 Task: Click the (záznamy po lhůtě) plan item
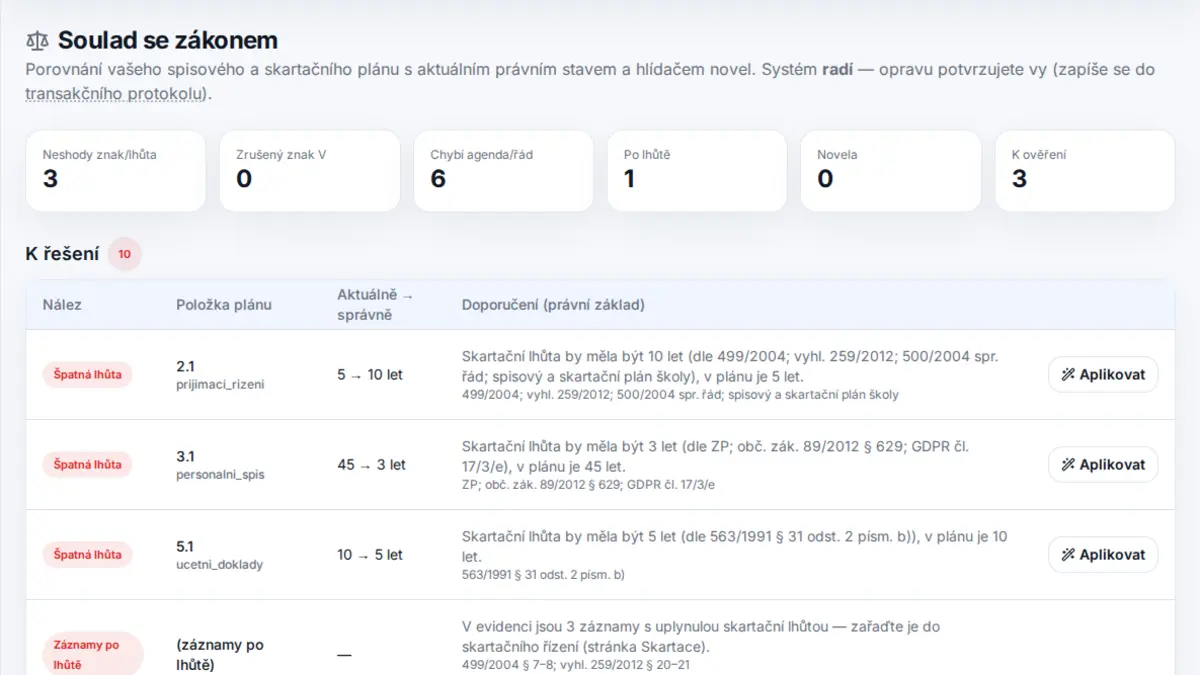click(x=220, y=654)
